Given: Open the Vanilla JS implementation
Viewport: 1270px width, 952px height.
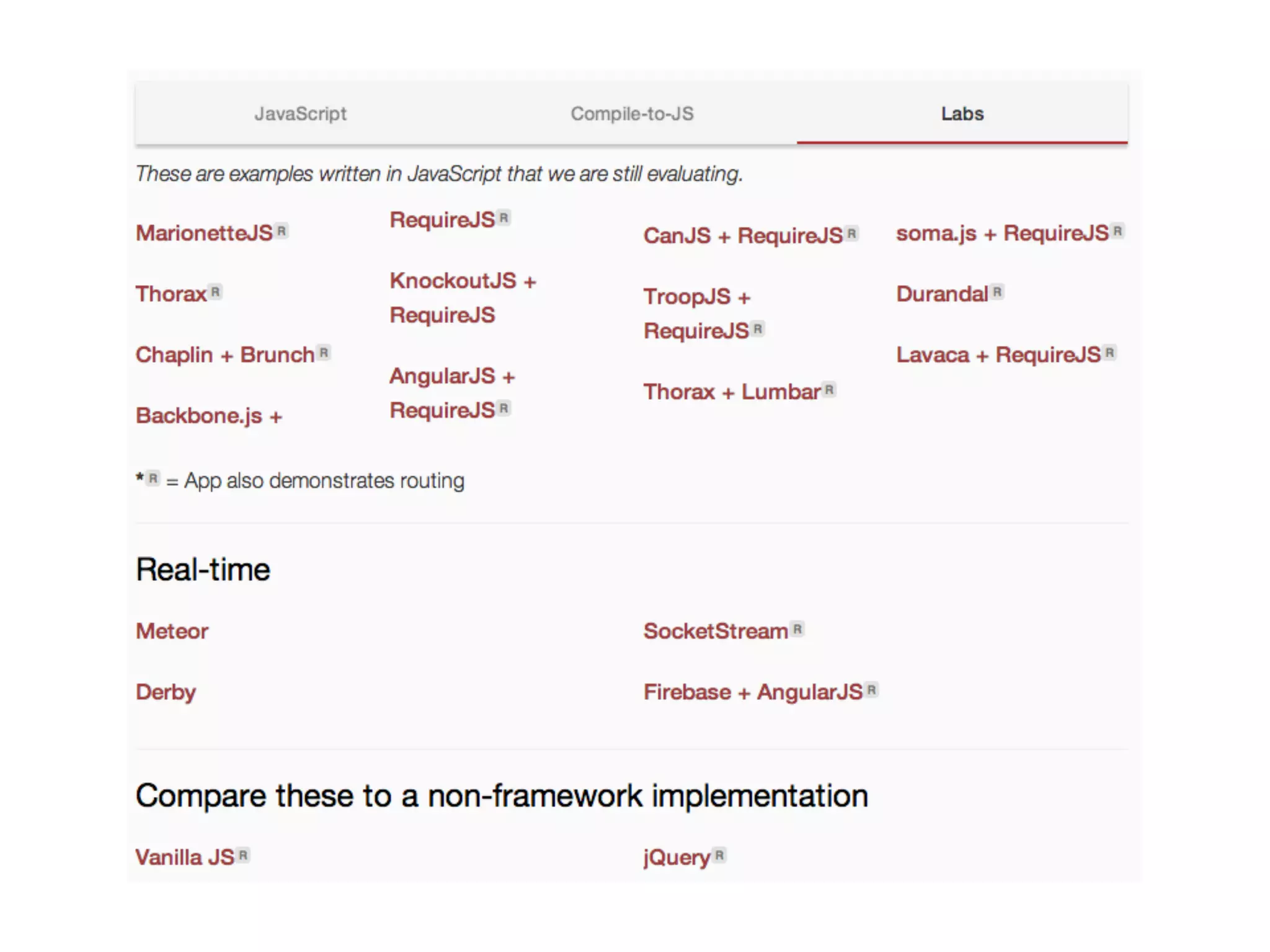Looking at the screenshot, I should coord(185,858).
